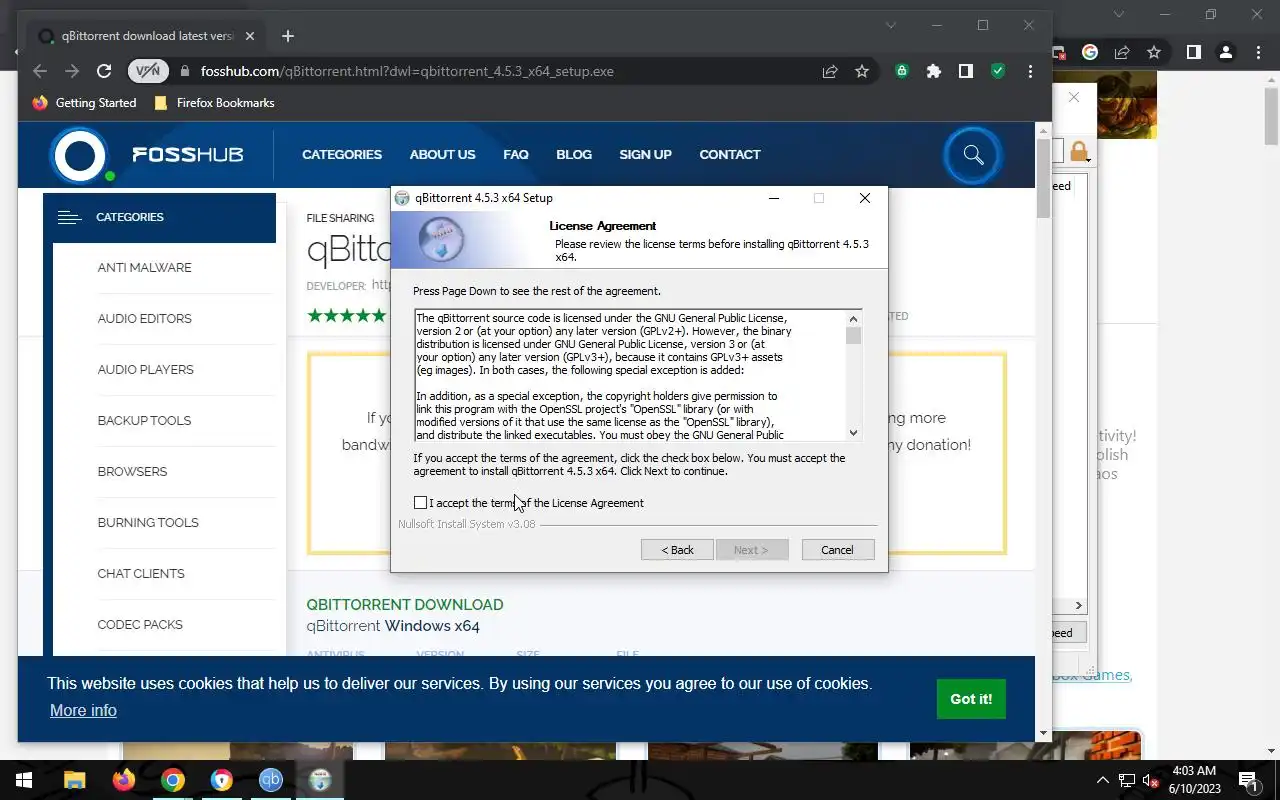This screenshot has height=800, width=1280.
Task: Click the VPN badge in address bar
Action: point(148,71)
